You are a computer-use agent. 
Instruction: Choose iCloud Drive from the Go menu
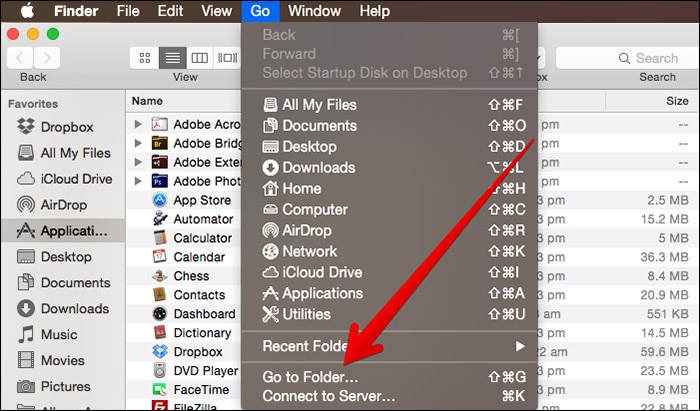[389, 273]
